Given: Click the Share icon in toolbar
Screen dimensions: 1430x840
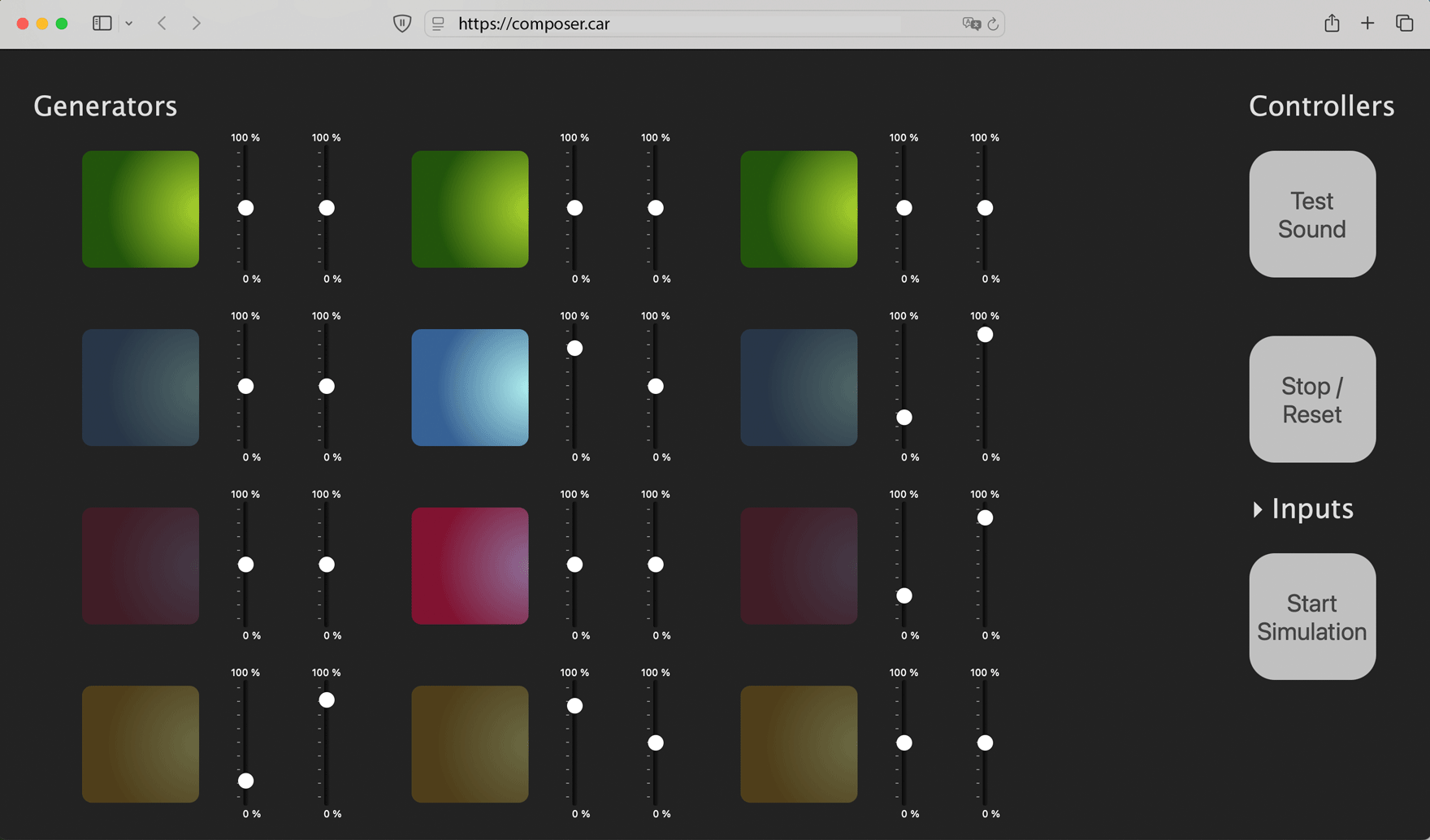Looking at the screenshot, I should pyautogui.click(x=1332, y=24).
